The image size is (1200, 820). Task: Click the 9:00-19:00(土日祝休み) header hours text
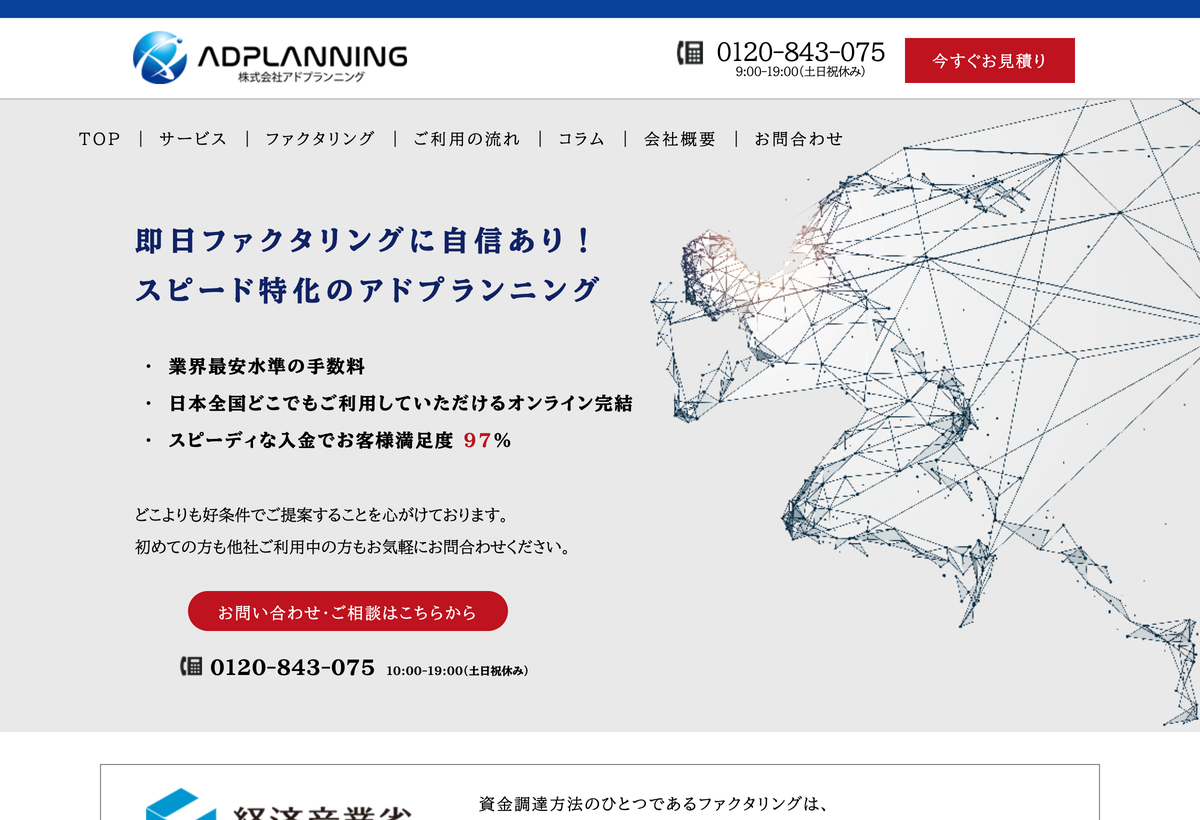click(x=800, y=72)
